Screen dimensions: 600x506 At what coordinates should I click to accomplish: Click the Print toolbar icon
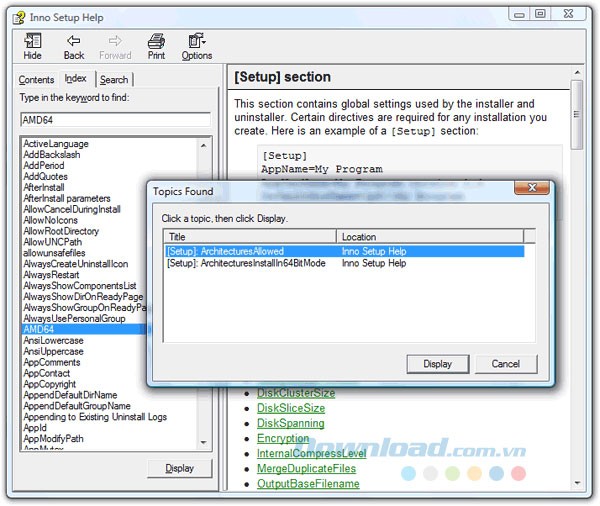(x=156, y=42)
